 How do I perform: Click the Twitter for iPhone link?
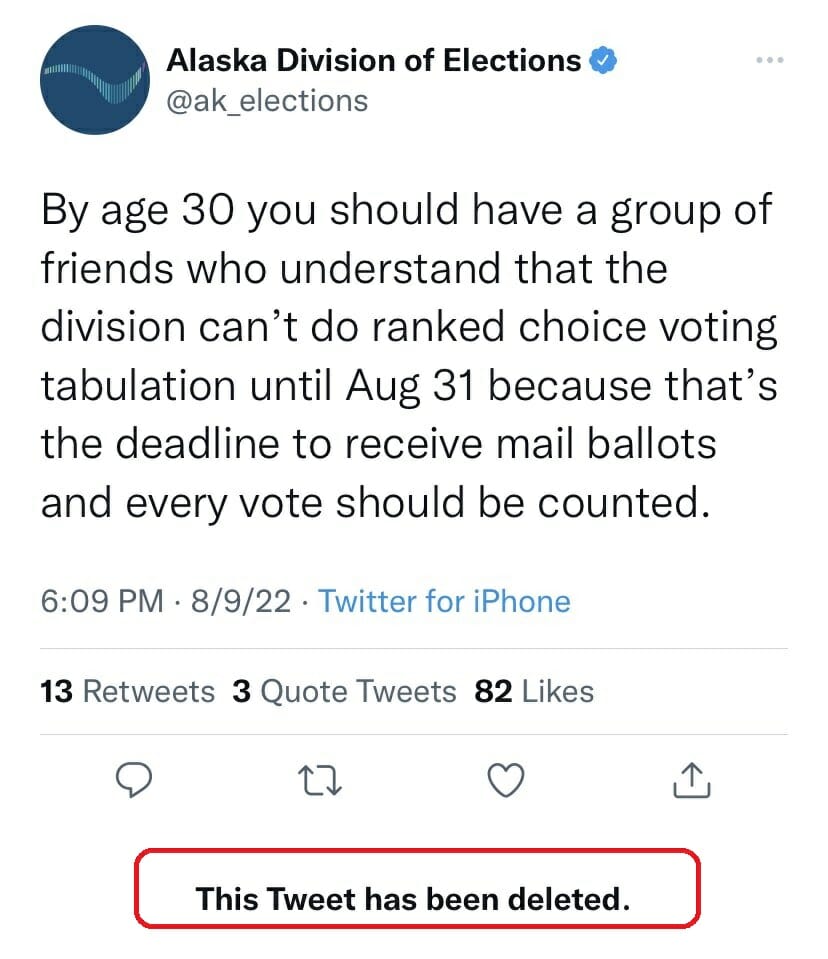[444, 601]
